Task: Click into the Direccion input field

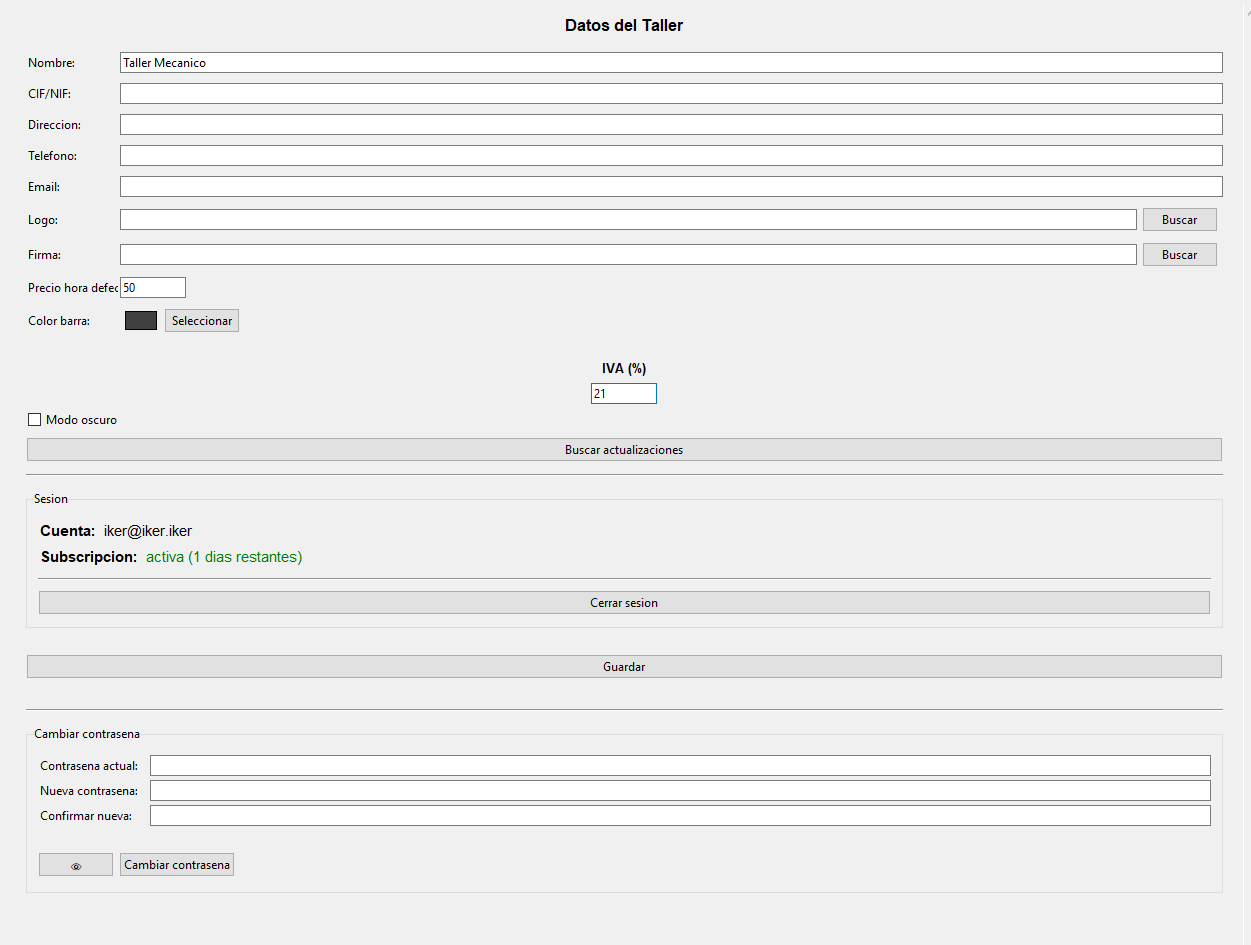Action: (671, 125)
